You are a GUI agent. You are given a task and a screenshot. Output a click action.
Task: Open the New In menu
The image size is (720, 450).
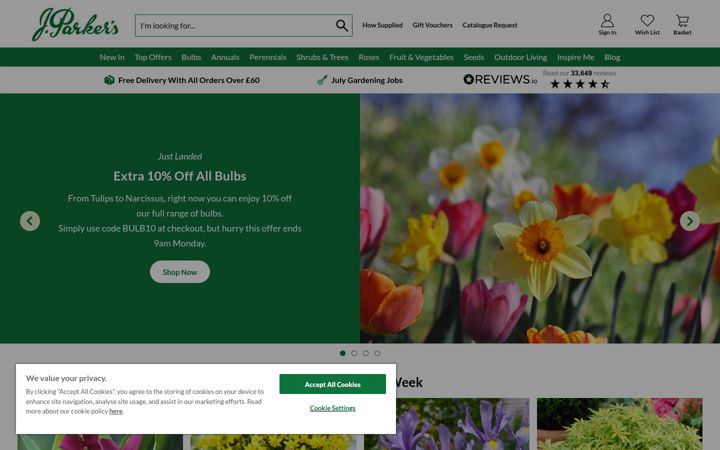tap(112, 57)
